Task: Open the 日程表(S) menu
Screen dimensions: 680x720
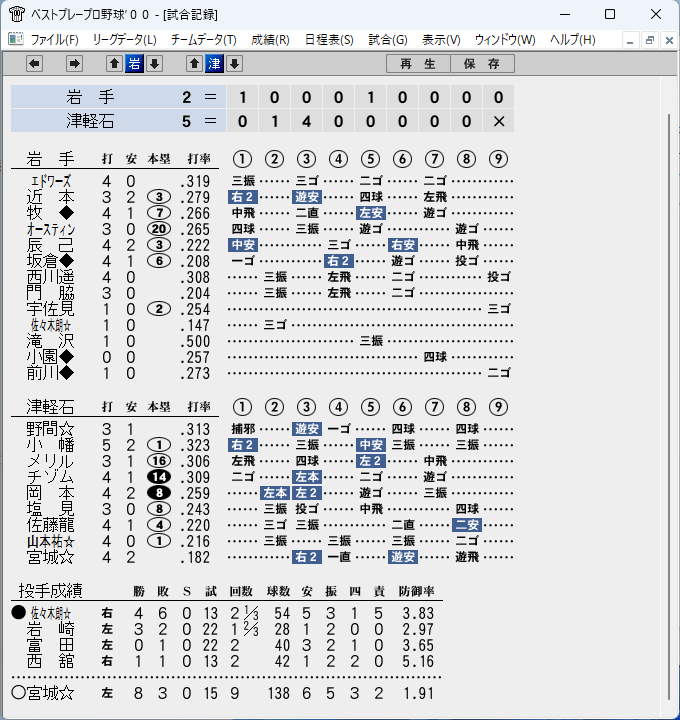Action: [329, 40]
